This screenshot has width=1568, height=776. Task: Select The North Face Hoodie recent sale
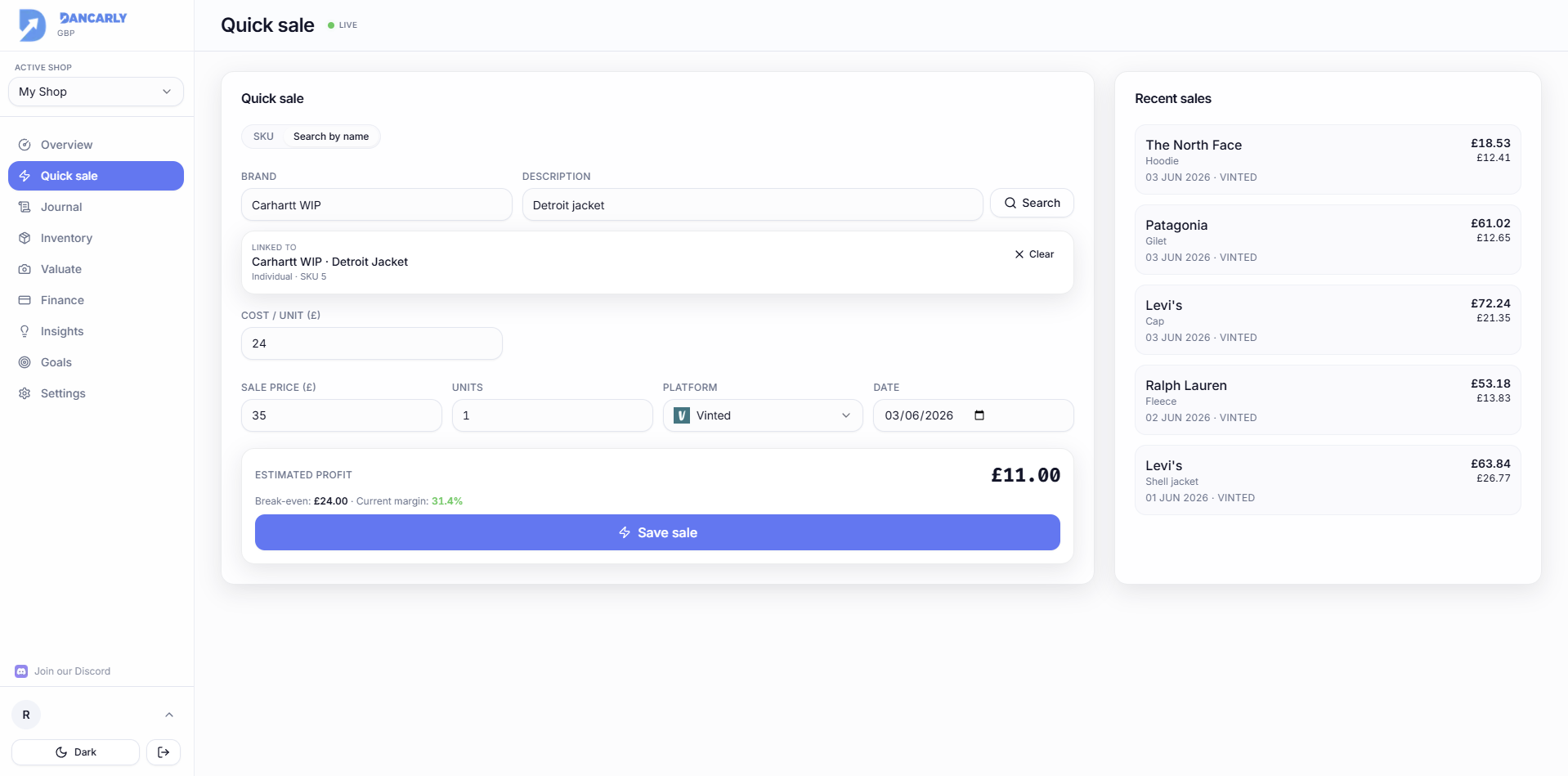point(1328,159)
